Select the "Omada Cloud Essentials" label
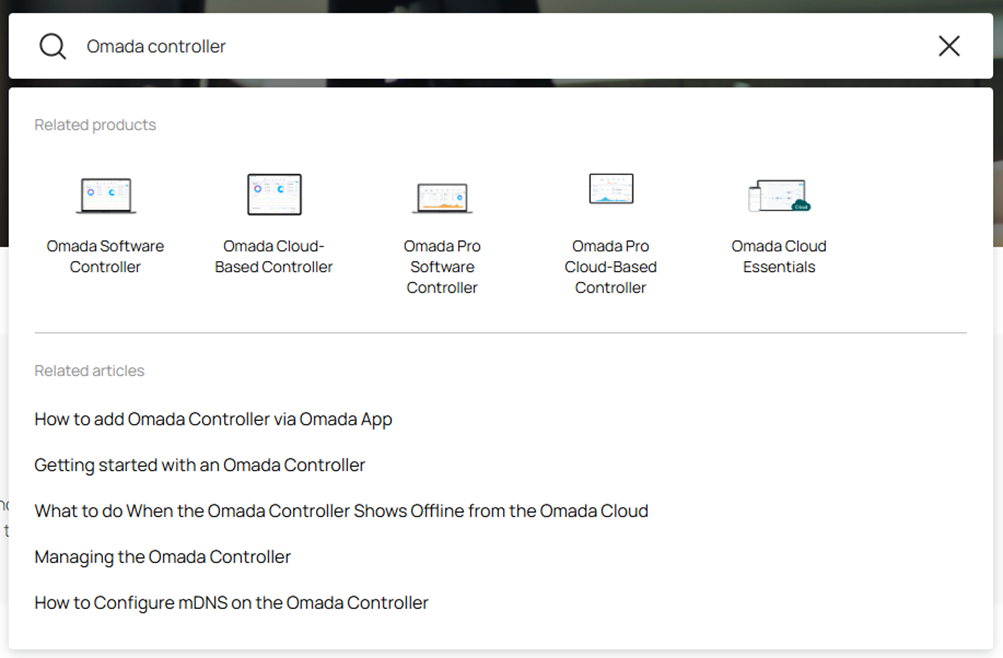Image resolution: width=1003 pixels, height=658 pixels. tap(779, 256)
